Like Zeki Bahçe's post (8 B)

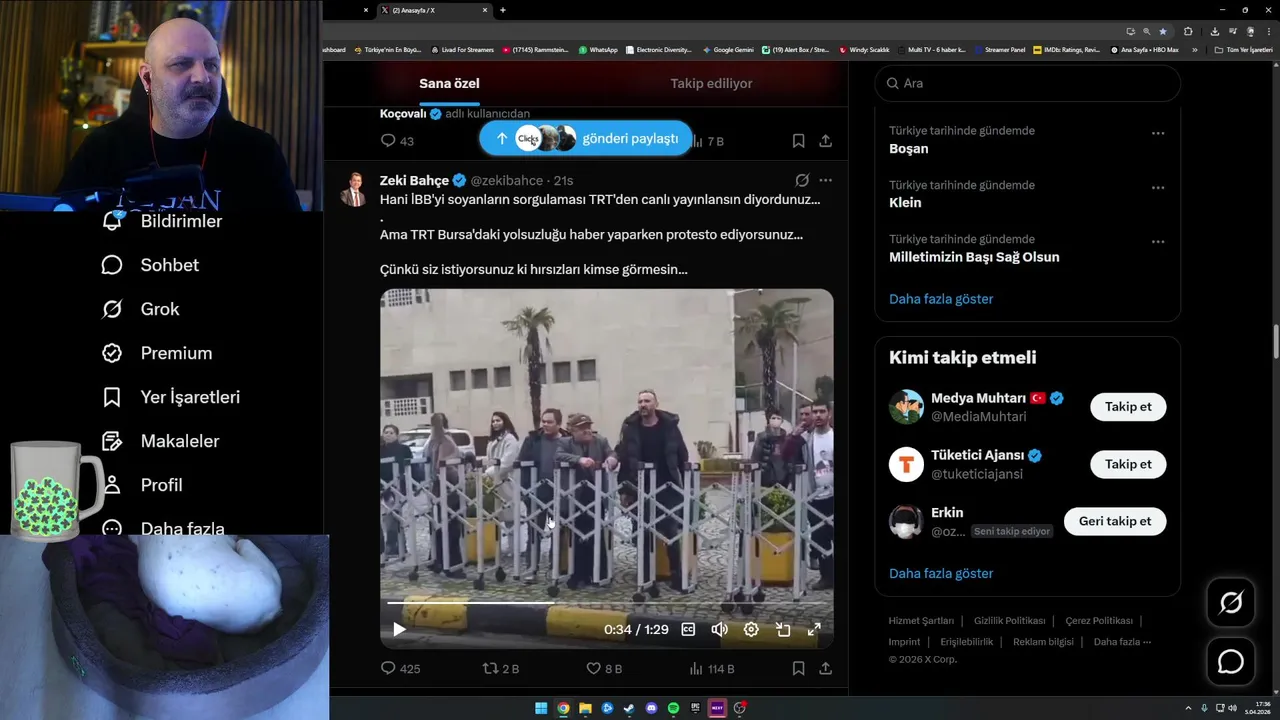pyautogui.click(x=604, y=668)
